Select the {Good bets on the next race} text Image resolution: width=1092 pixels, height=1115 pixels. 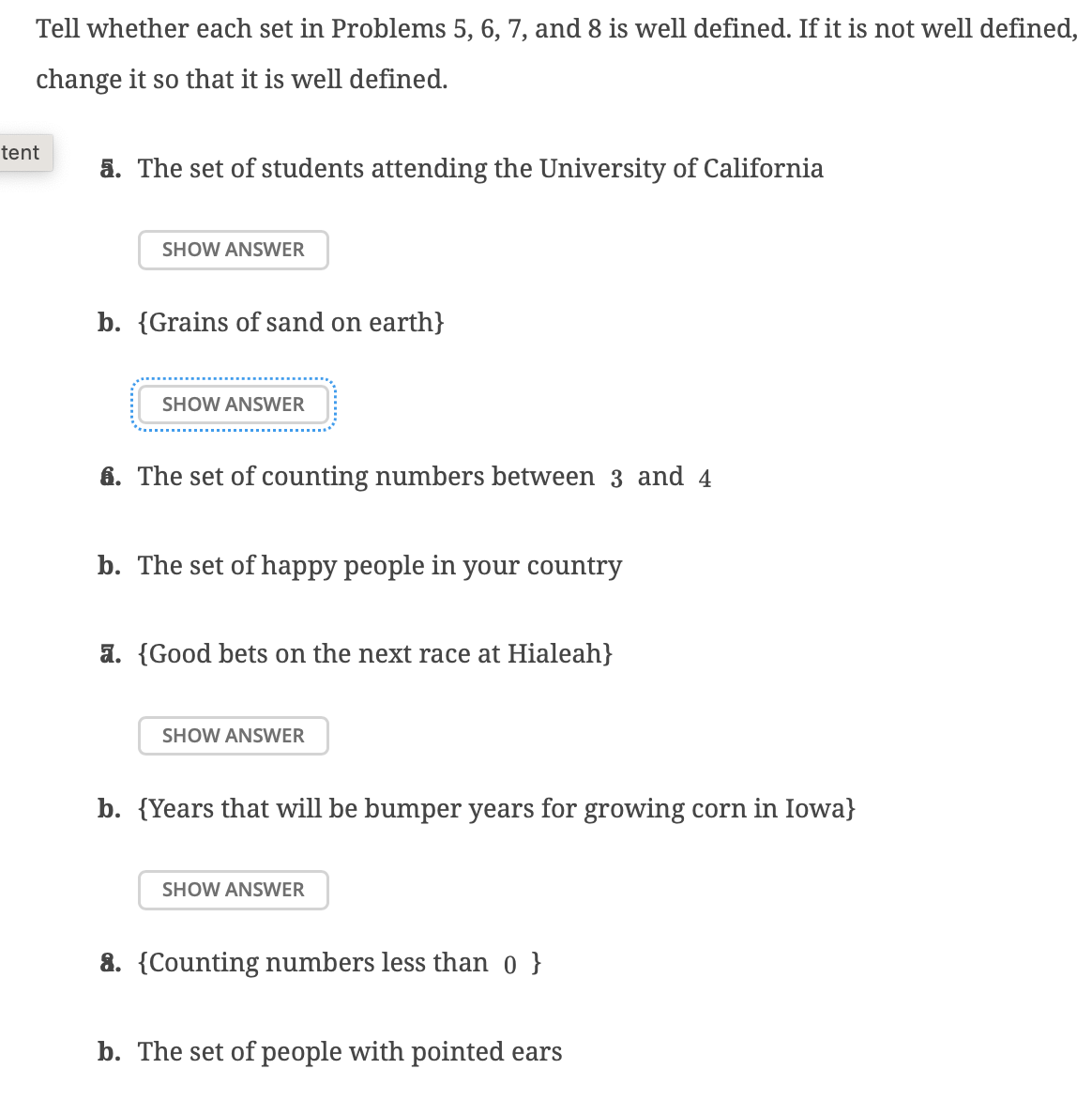[375, 653]
